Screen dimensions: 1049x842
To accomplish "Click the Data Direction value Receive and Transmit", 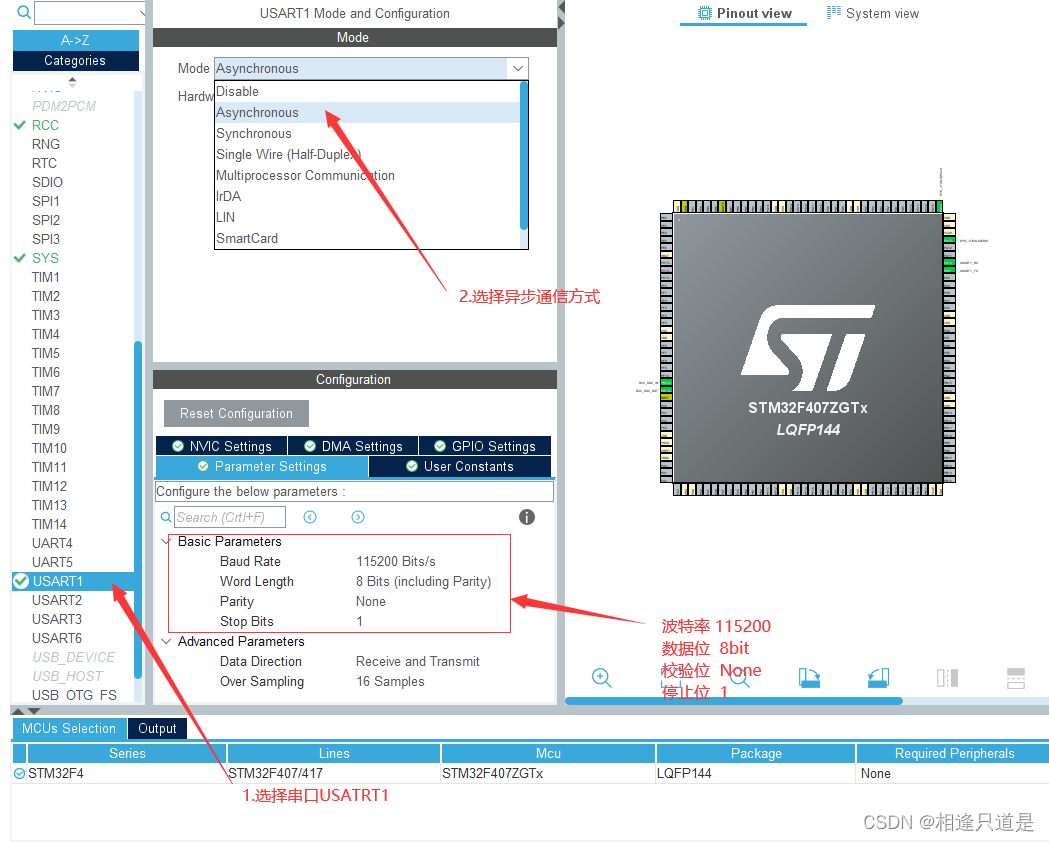I will click(417, 661).
